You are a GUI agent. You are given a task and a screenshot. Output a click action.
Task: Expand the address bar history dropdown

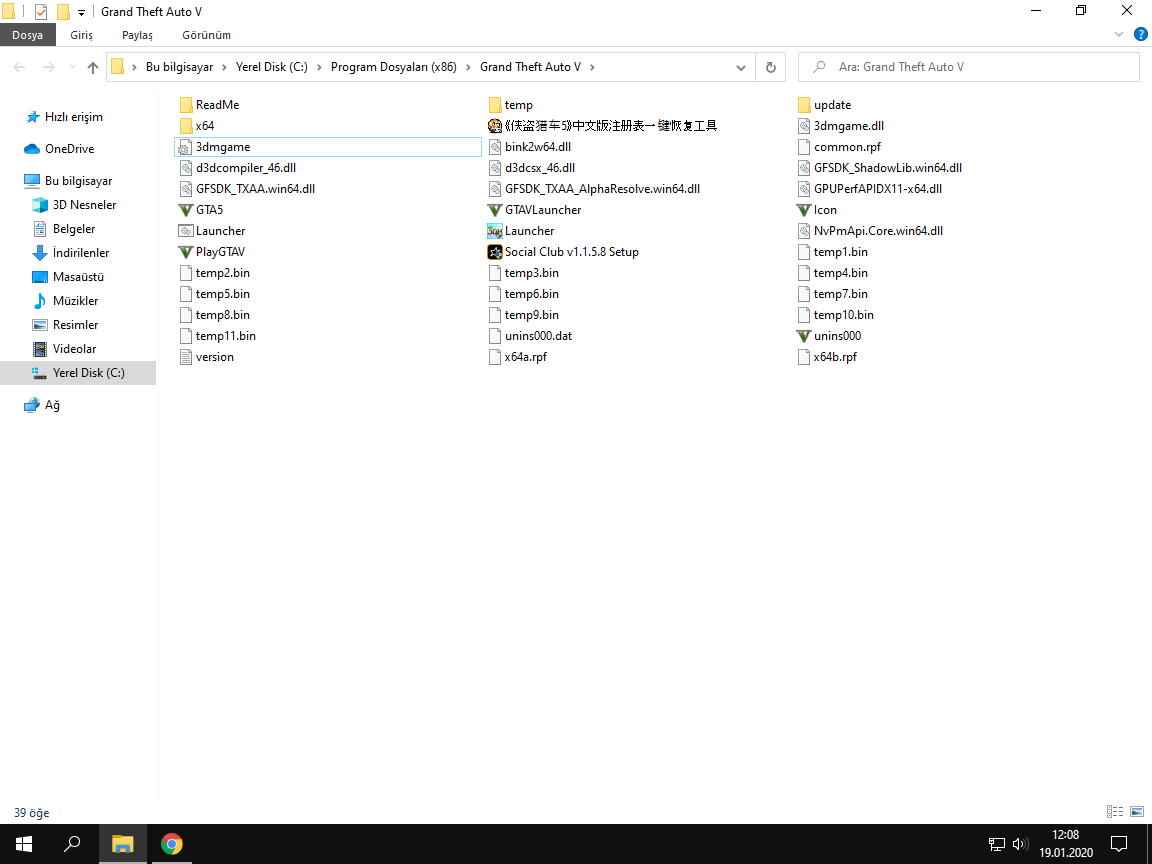pos(741,68)
